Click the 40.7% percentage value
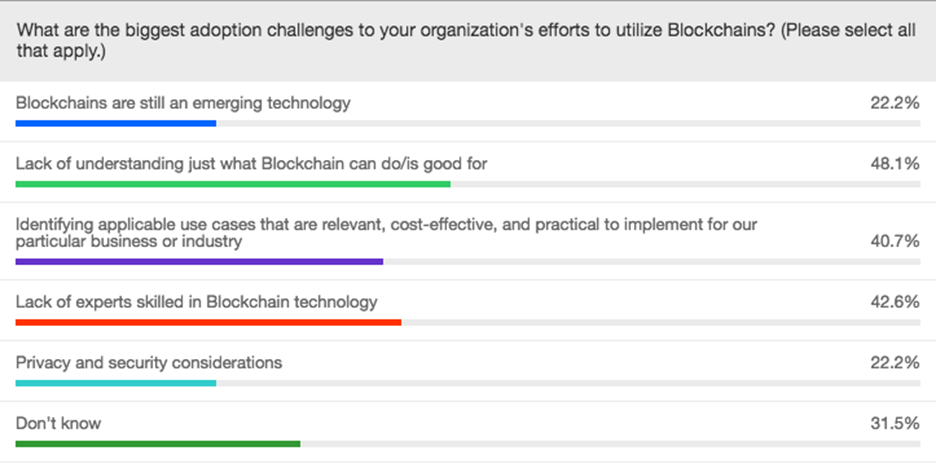936x469 pixels. [895, 242]
